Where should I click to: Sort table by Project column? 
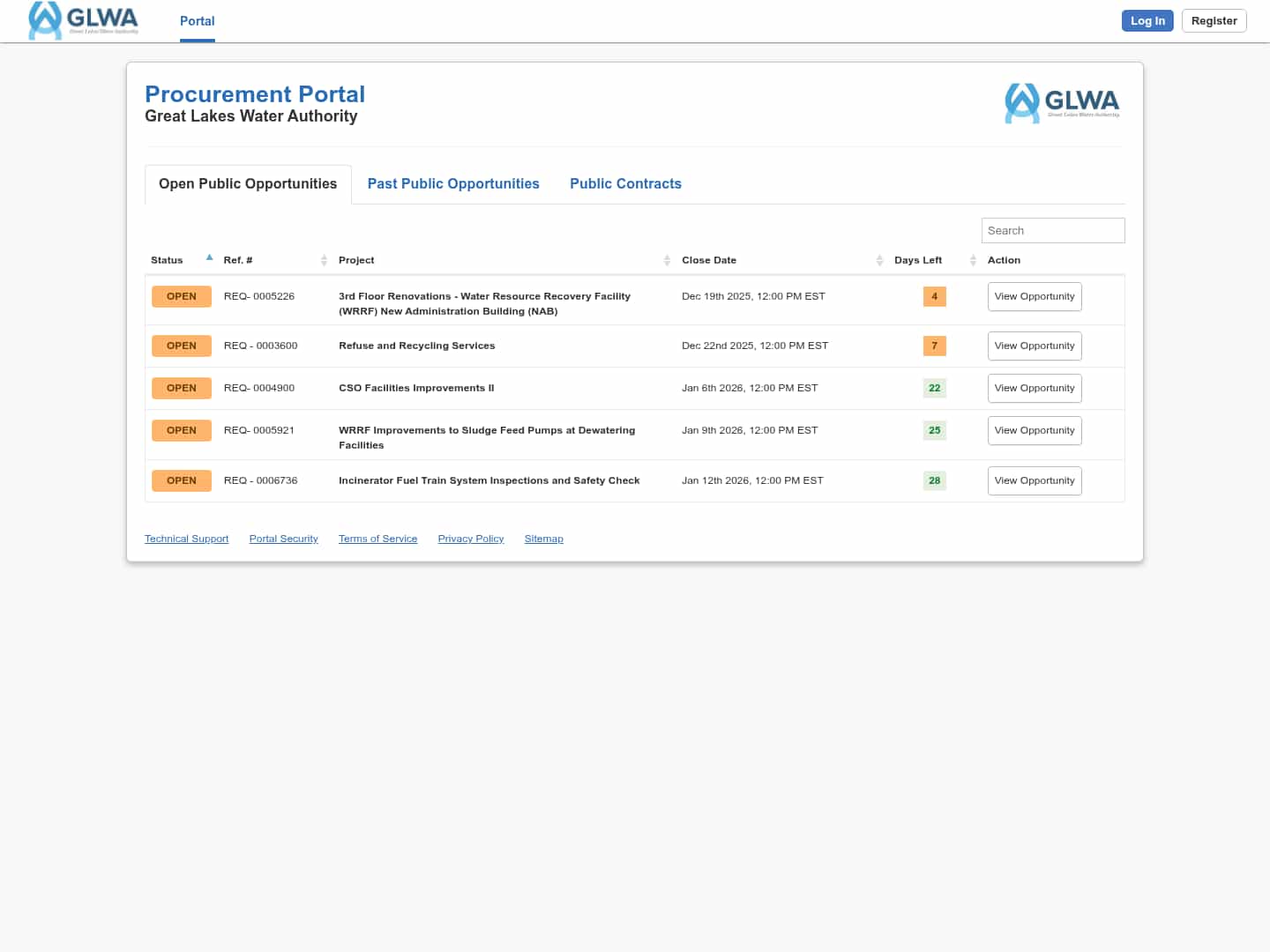(667, 260)
